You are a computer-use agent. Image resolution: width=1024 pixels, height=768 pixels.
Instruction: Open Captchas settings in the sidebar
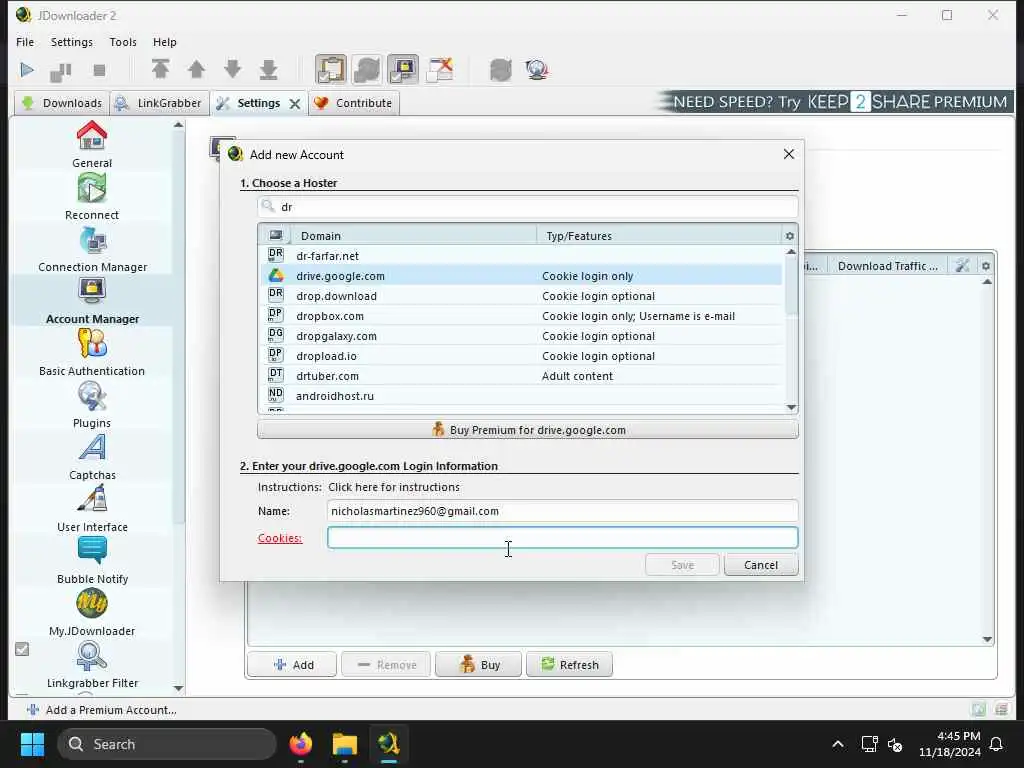92,457
